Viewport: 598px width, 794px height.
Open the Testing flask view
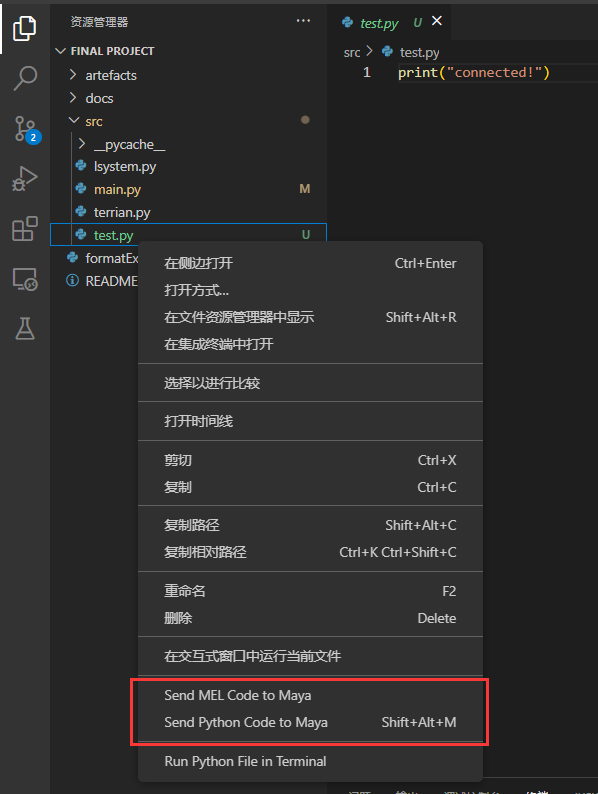coord(24,329)
